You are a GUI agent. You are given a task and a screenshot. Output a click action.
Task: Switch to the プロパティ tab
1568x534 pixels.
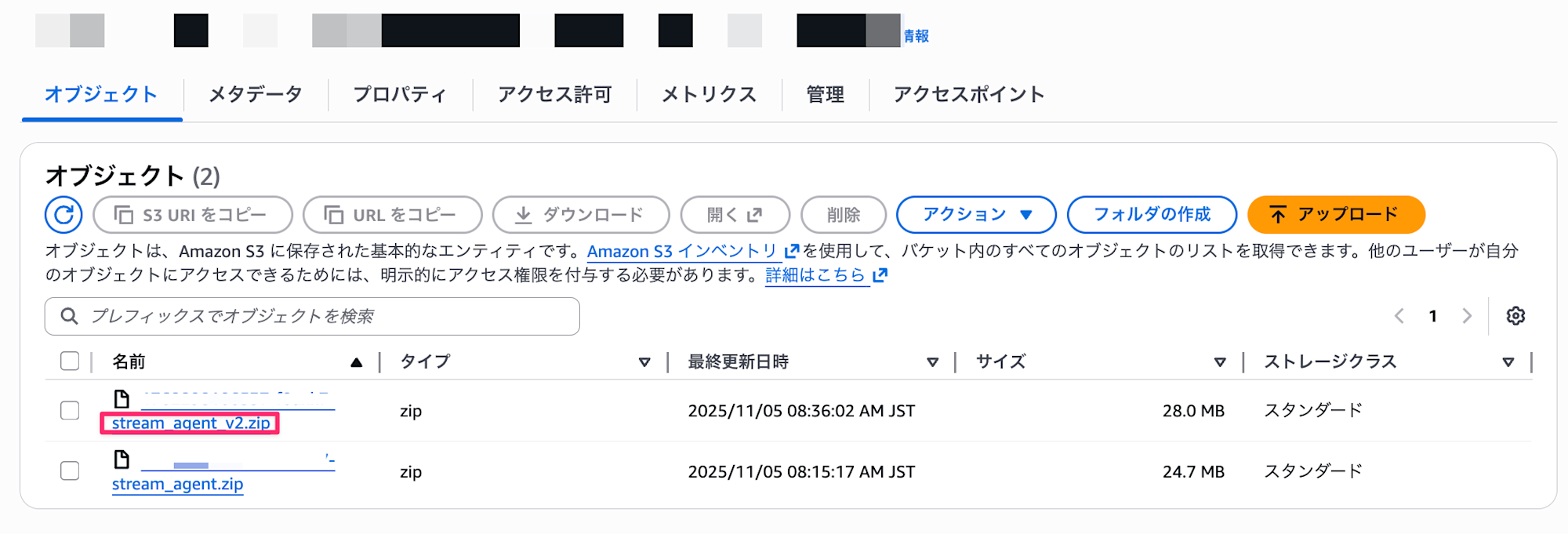click(x=400, y=95)
